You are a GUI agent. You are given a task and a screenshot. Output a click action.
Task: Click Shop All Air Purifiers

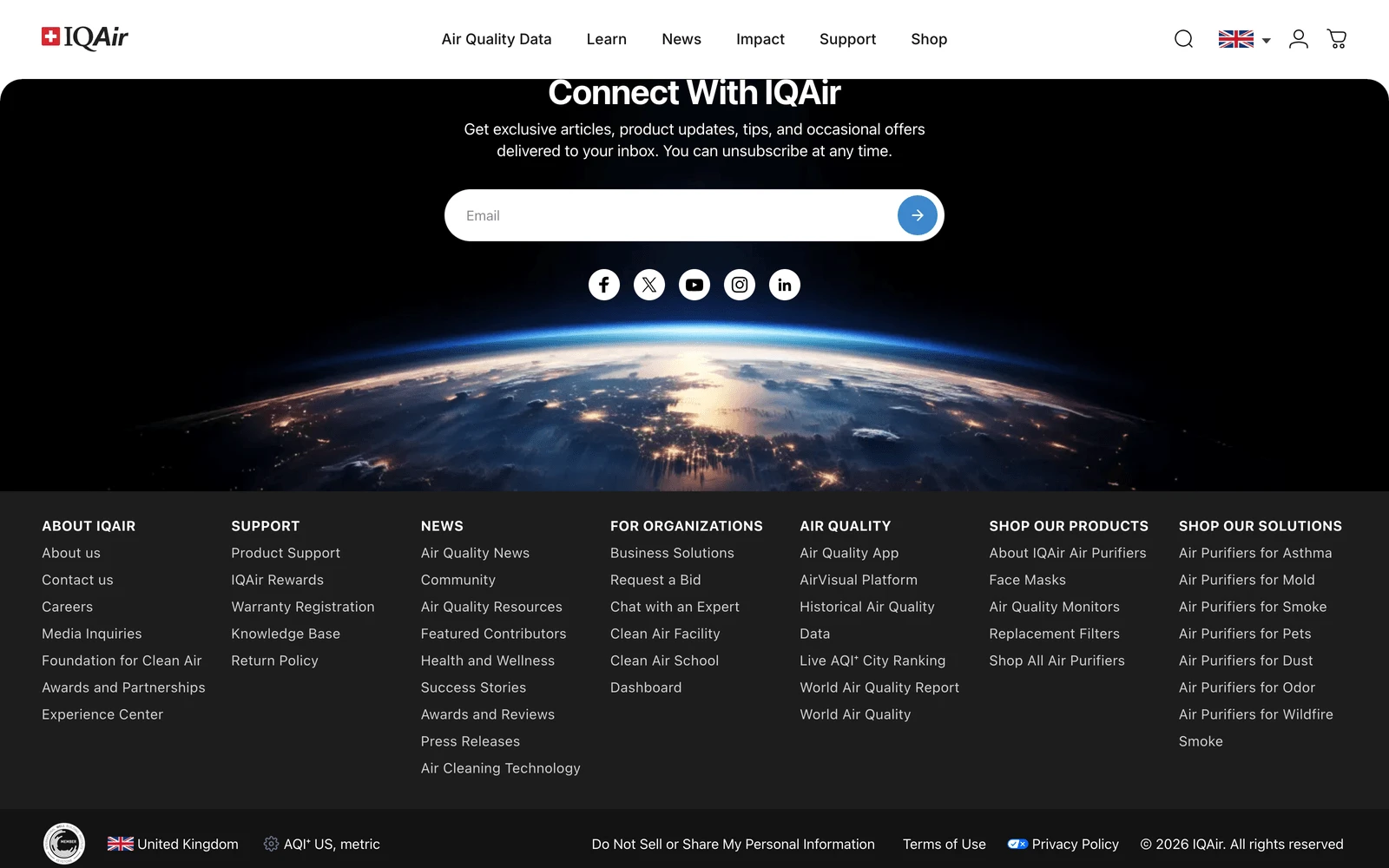click(x=1057, y=661)
